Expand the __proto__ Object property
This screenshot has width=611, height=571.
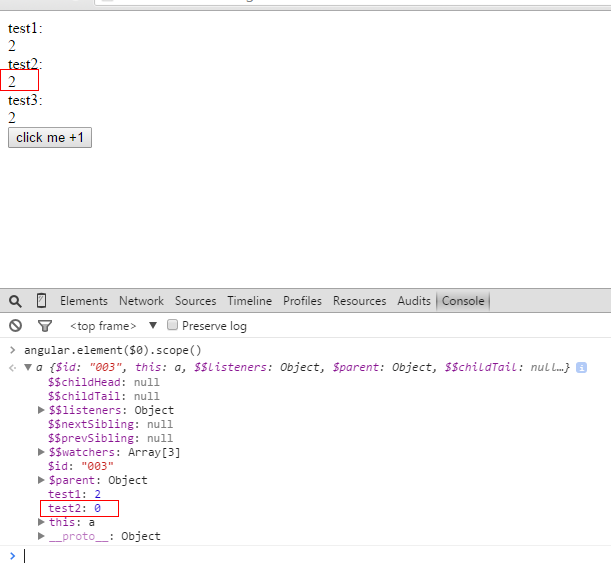click(41, 536)
